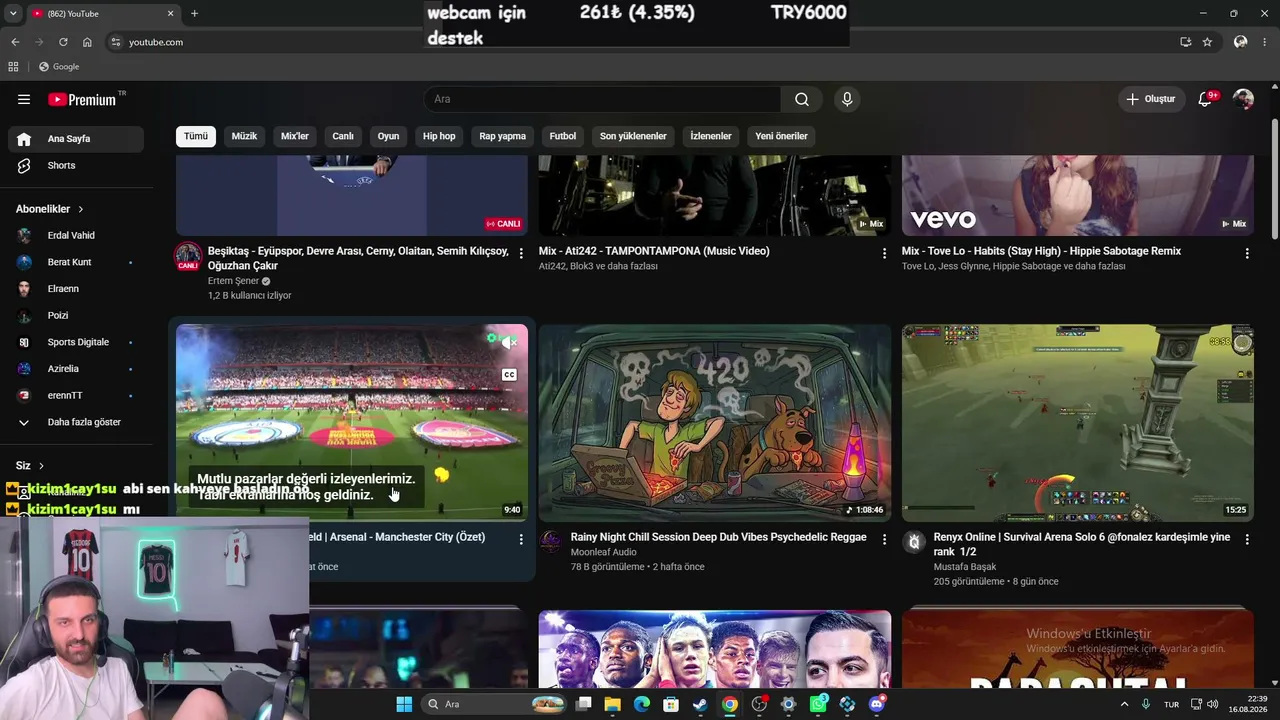The width and height of the screenshot is (1280, 720).
Task: Open the Oluştur create menu
Action: [1151, 99]
